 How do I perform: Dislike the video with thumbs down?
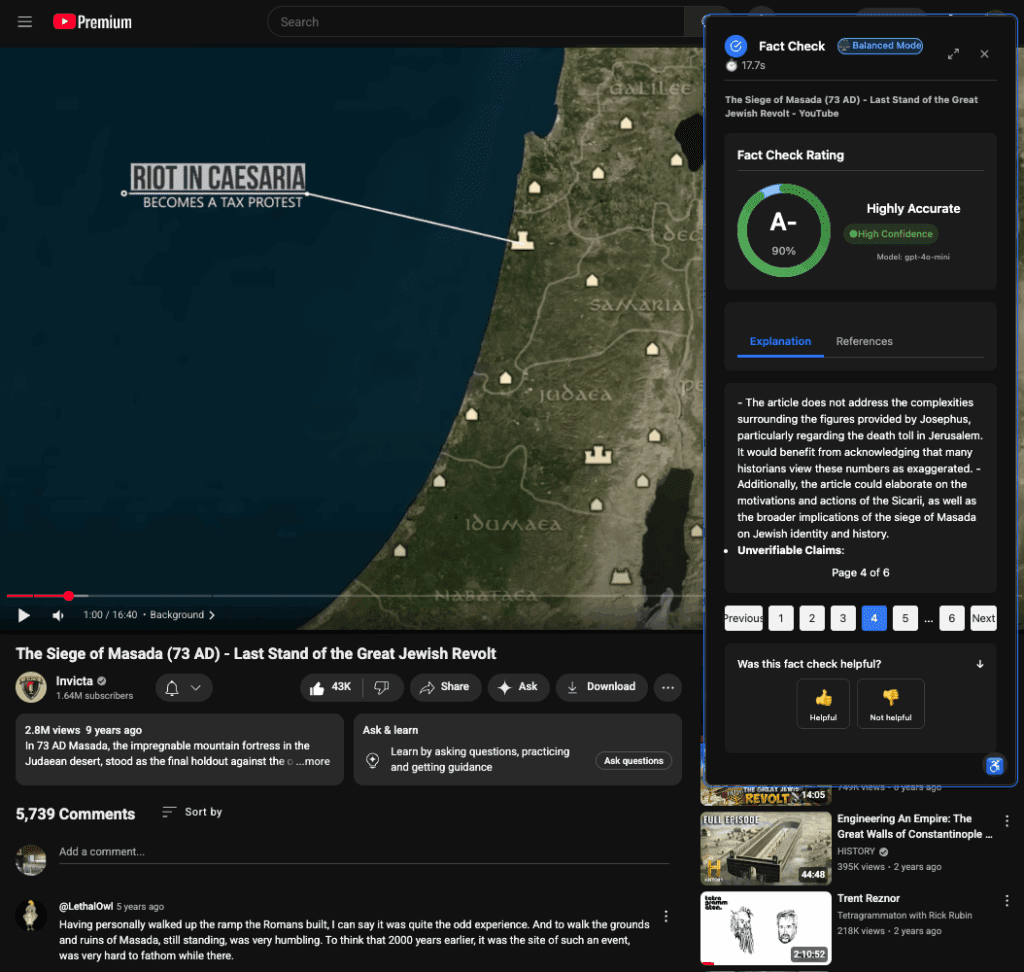point(381,687)
